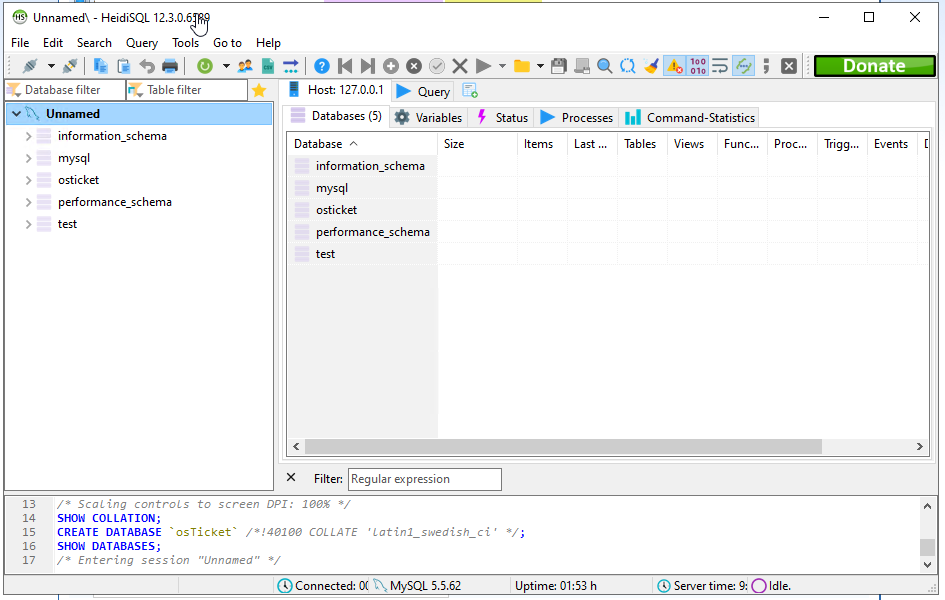Click the broom Clear icon
The height and width of the screenshot is (600, 945).
tap(651, 66)
